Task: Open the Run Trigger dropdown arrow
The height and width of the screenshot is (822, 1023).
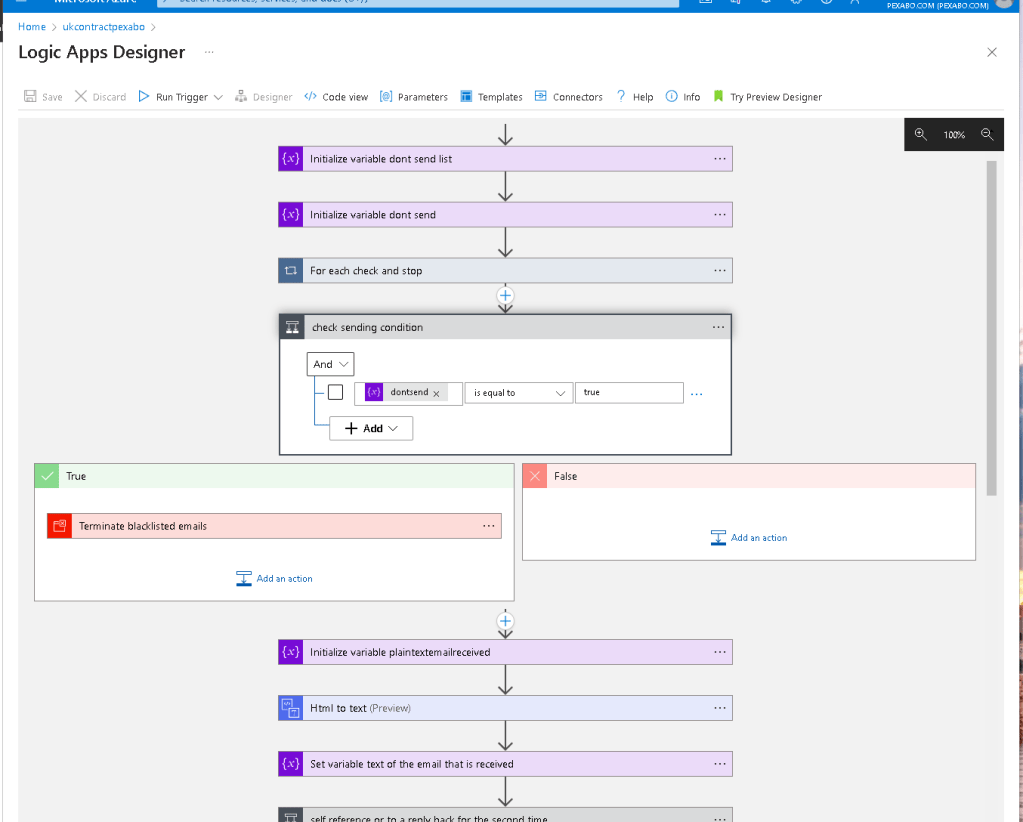Action: coord(218,97)
